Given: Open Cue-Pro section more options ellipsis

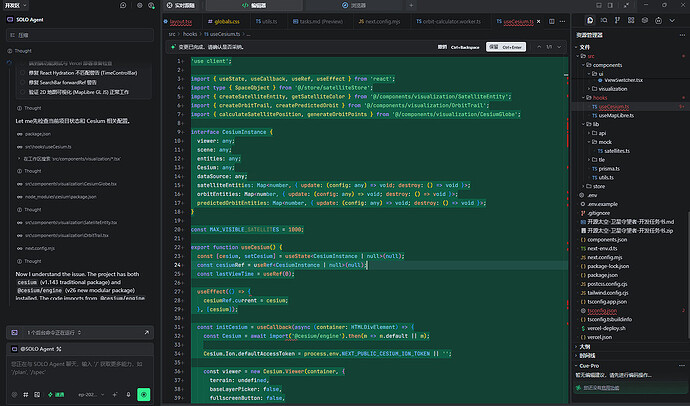Looking at the screenshot, I should 682,366.
